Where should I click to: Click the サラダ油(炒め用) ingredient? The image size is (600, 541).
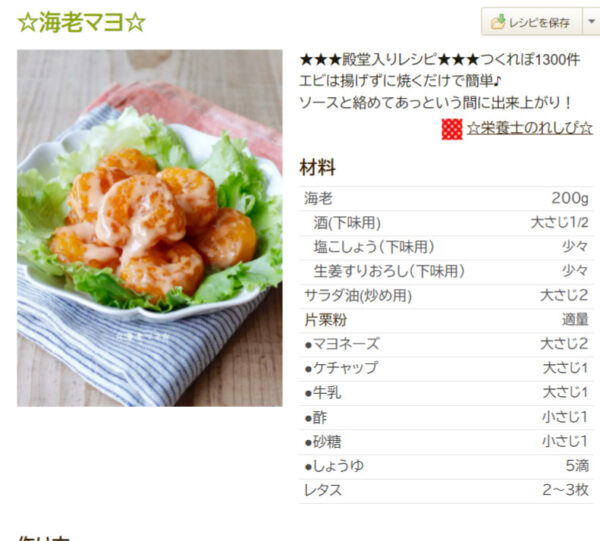(x=358, y=296)
